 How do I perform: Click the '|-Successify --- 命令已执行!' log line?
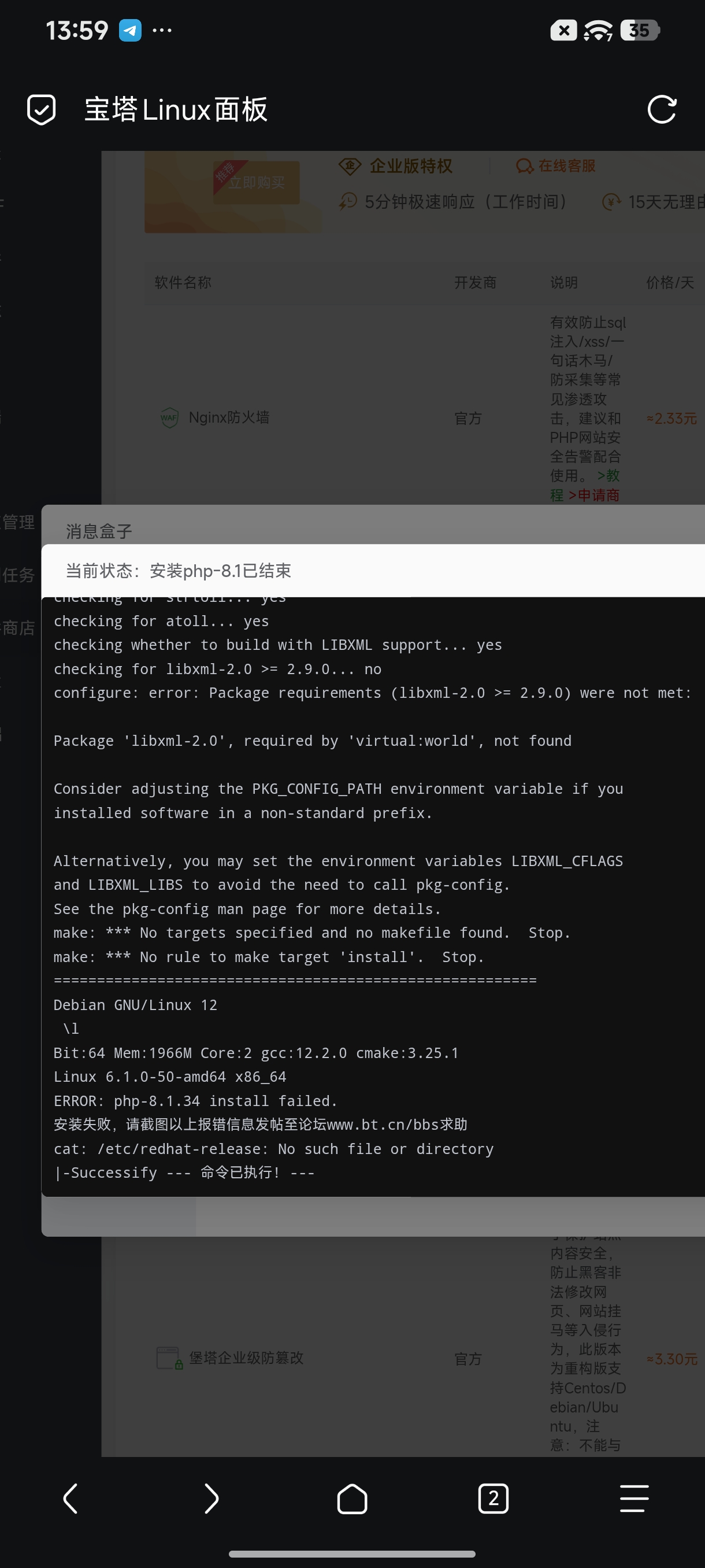pos(184,1173)
